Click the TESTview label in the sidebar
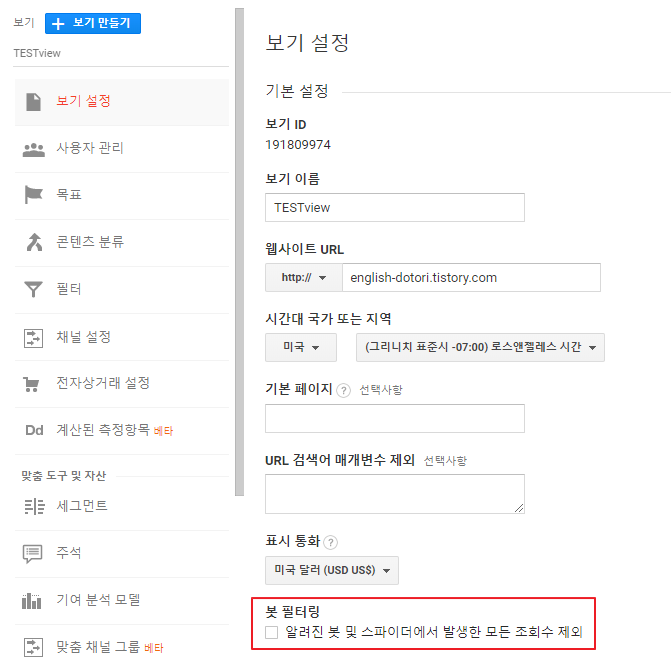 (x=37, y=53)
